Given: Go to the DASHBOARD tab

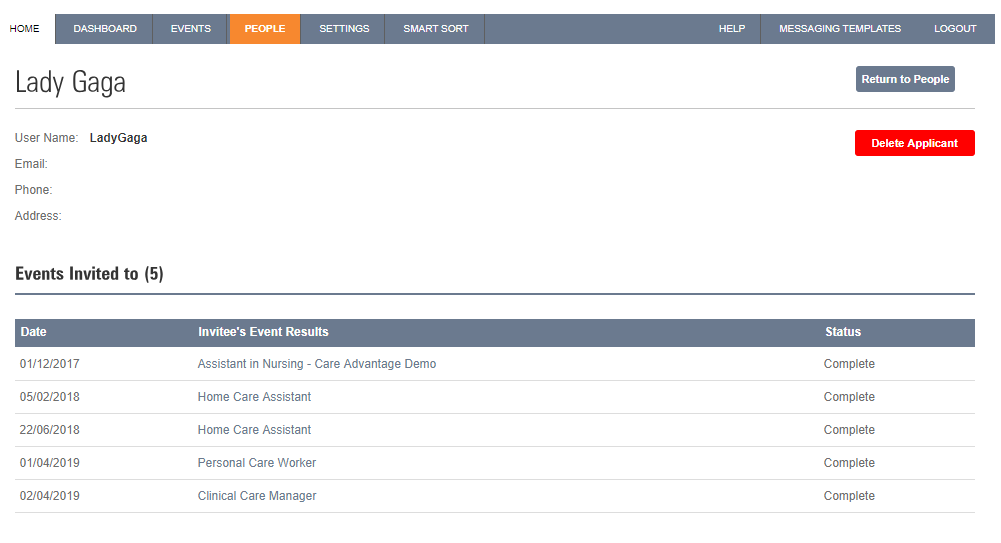Looking at the screenshot, I should [105, 29].
